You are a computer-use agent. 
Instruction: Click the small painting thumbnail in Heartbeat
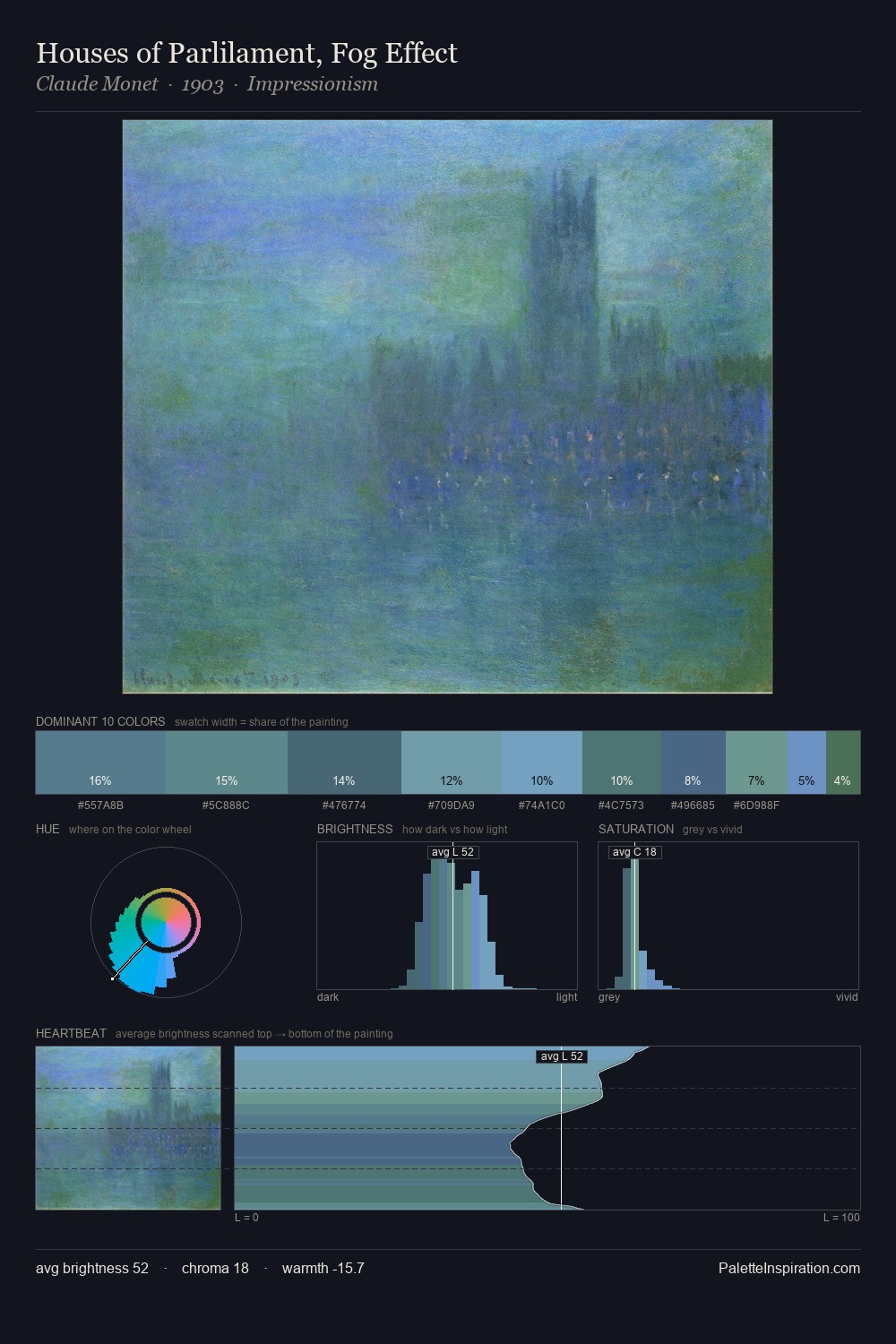coord(128,1128)
